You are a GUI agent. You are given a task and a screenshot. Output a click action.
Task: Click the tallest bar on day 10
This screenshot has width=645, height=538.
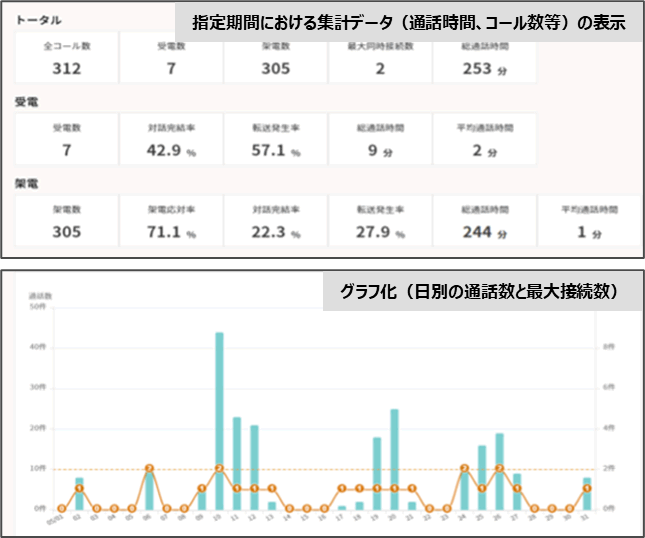[x=219, y=420]
